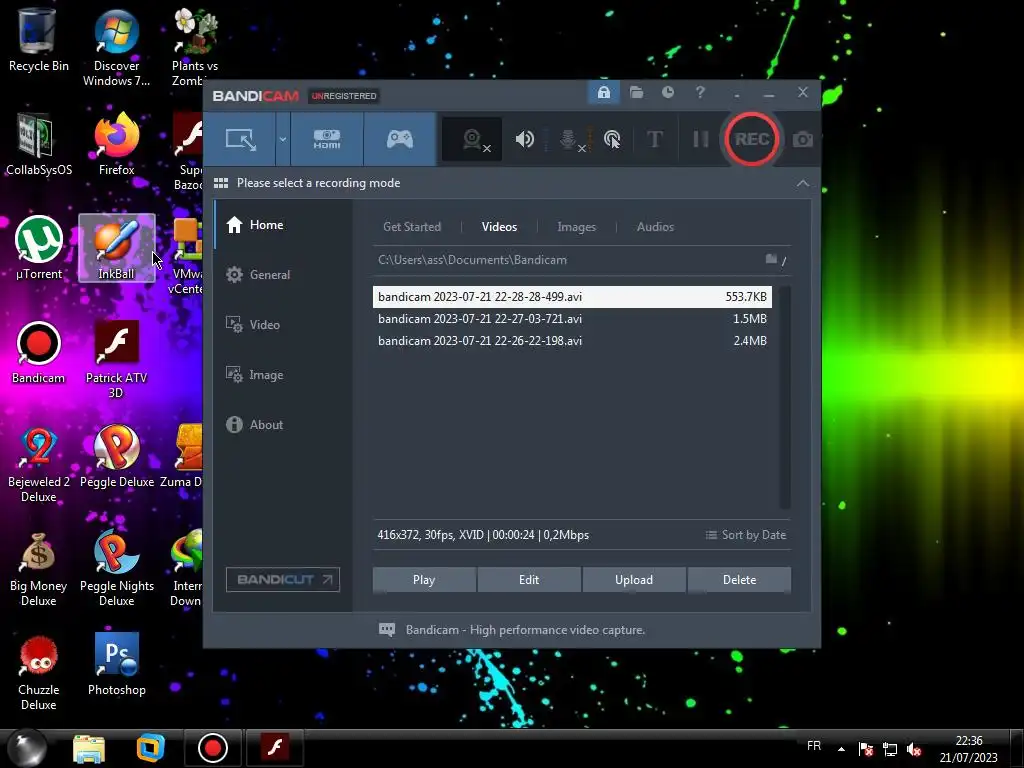This screenshot has width=1024, height=768.
Task: Open InkBall desktop icon
Action: coord(116,248)
